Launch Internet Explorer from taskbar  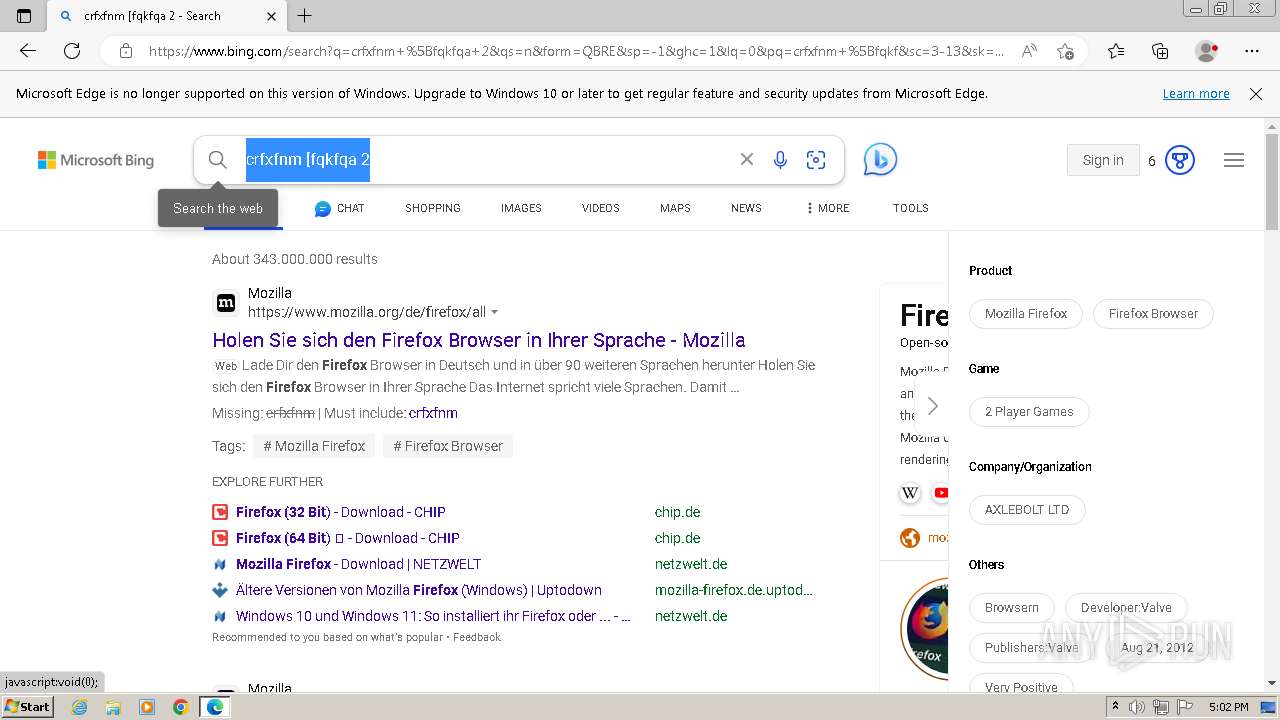click(x=79, y=707)
